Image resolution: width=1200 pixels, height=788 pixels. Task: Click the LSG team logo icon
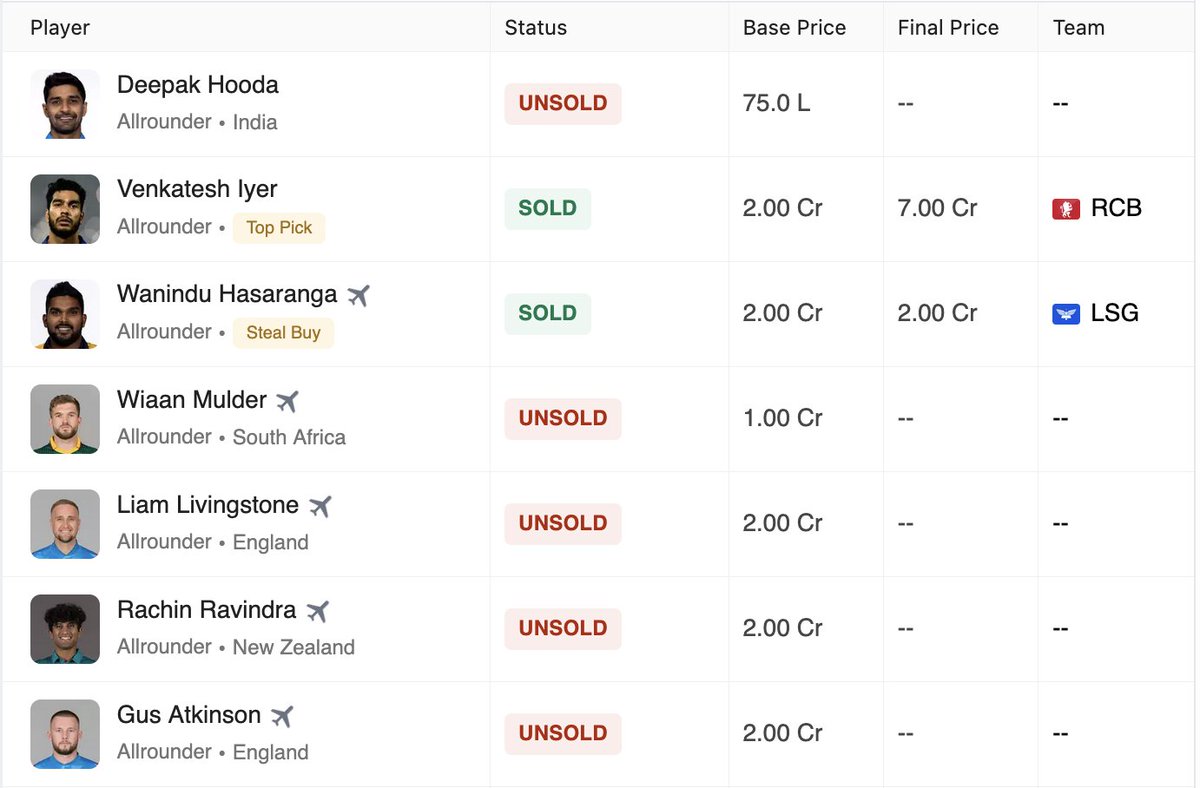(1066, 314)
